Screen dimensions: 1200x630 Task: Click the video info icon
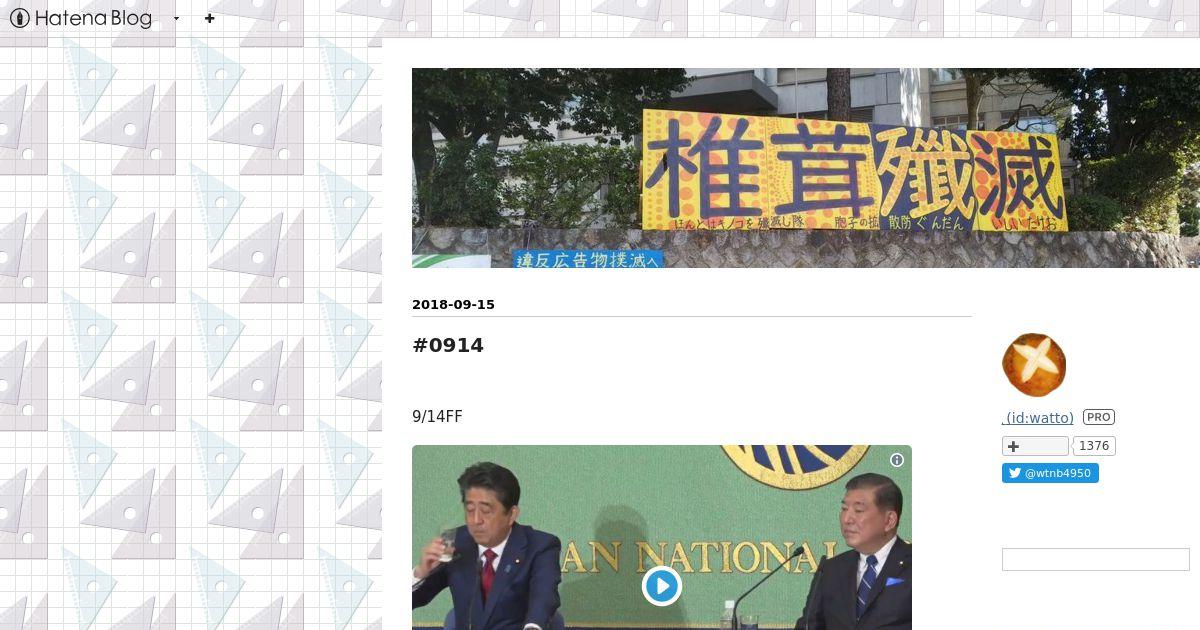pos(897,460)
